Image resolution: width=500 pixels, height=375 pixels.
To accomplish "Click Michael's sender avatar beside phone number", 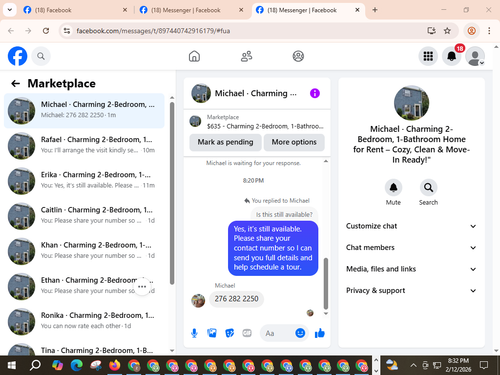I will click(198, 301).
